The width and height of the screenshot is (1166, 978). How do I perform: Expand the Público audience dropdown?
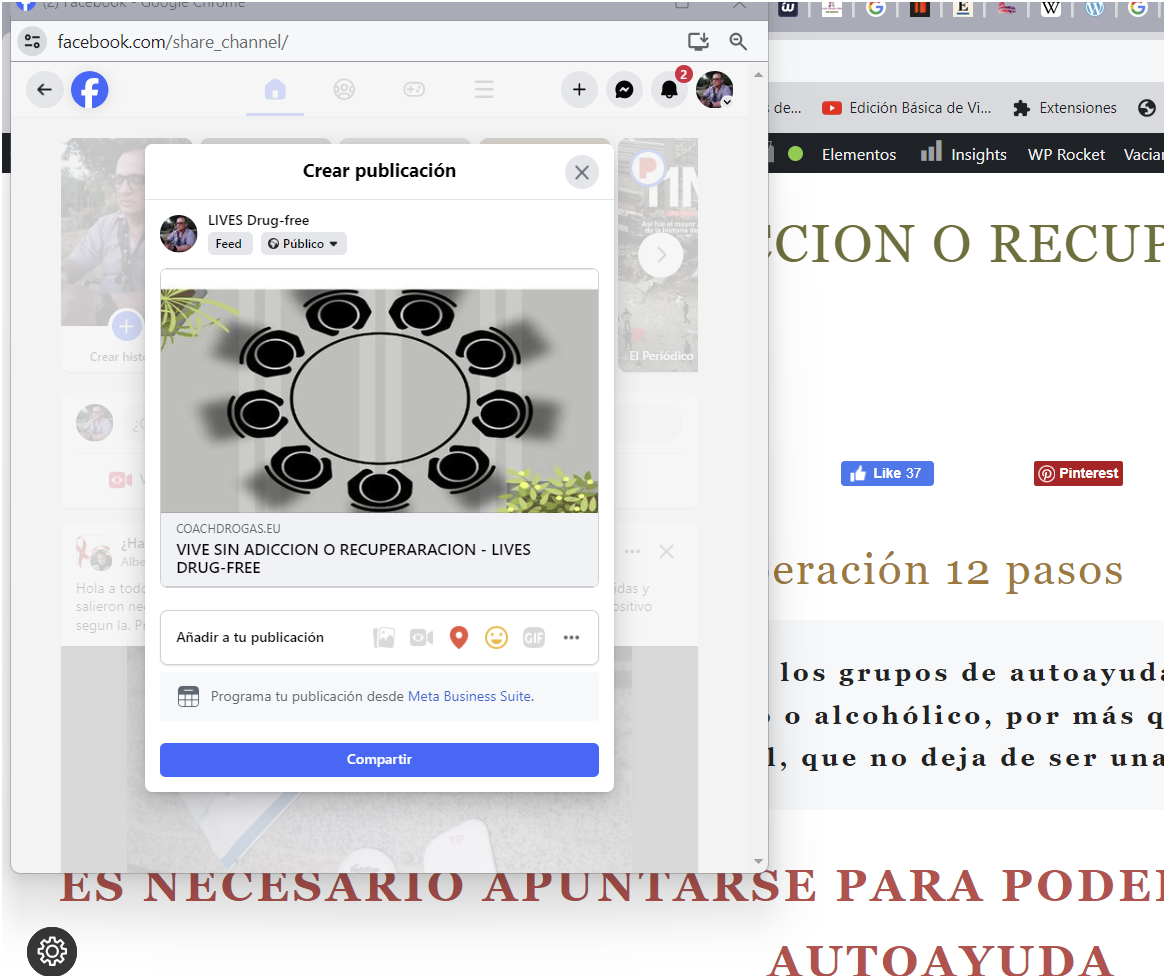pyautogui.click(x=303, y=244)
